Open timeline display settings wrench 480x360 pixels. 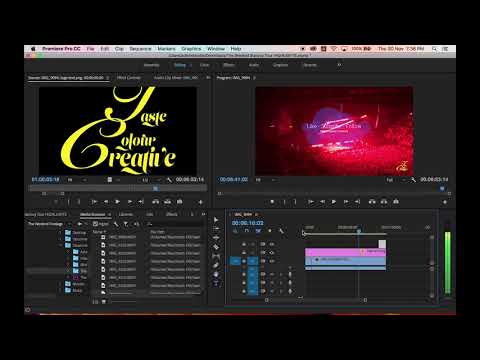pyautogui.click(x=281, y=231)
